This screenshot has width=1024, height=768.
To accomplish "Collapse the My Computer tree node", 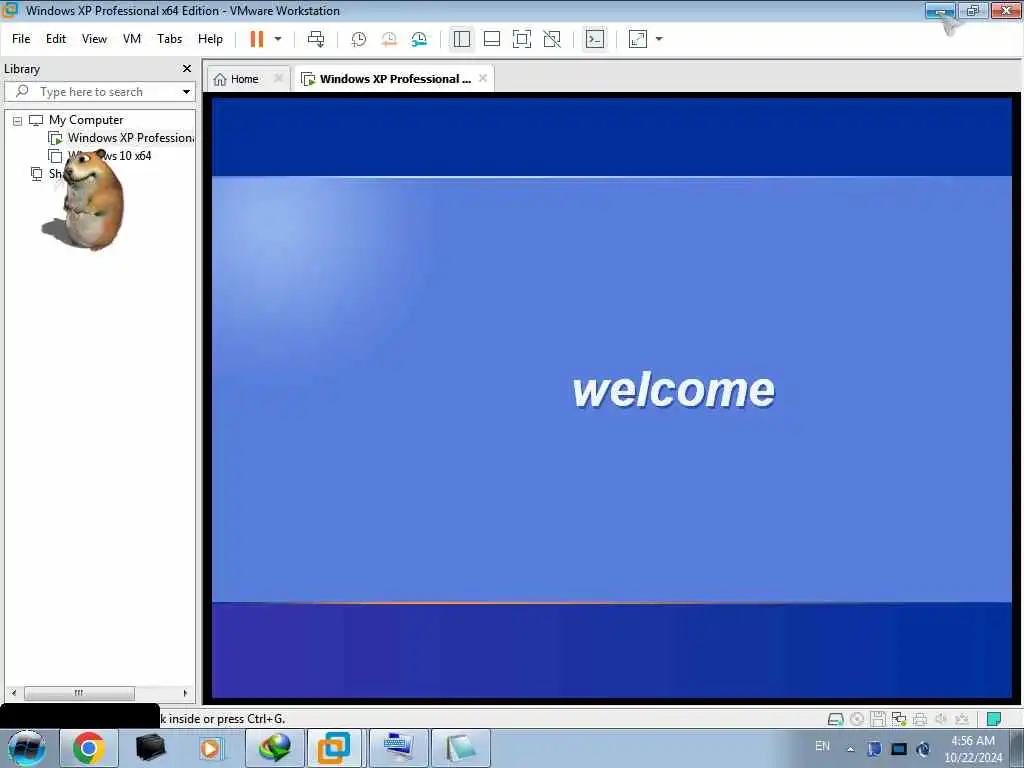I will (x=18, y=121).
